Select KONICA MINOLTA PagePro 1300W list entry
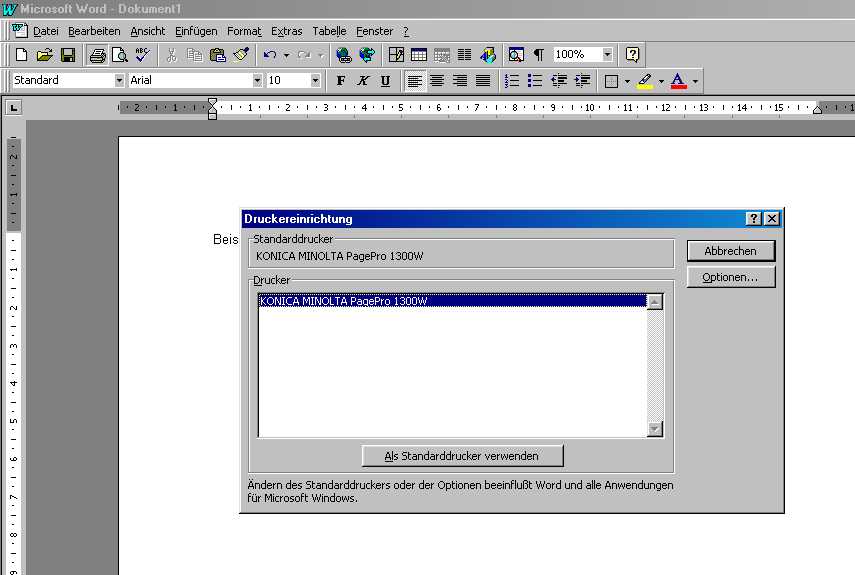Viewport: 855px width, 575px height. tap(452, 301)
